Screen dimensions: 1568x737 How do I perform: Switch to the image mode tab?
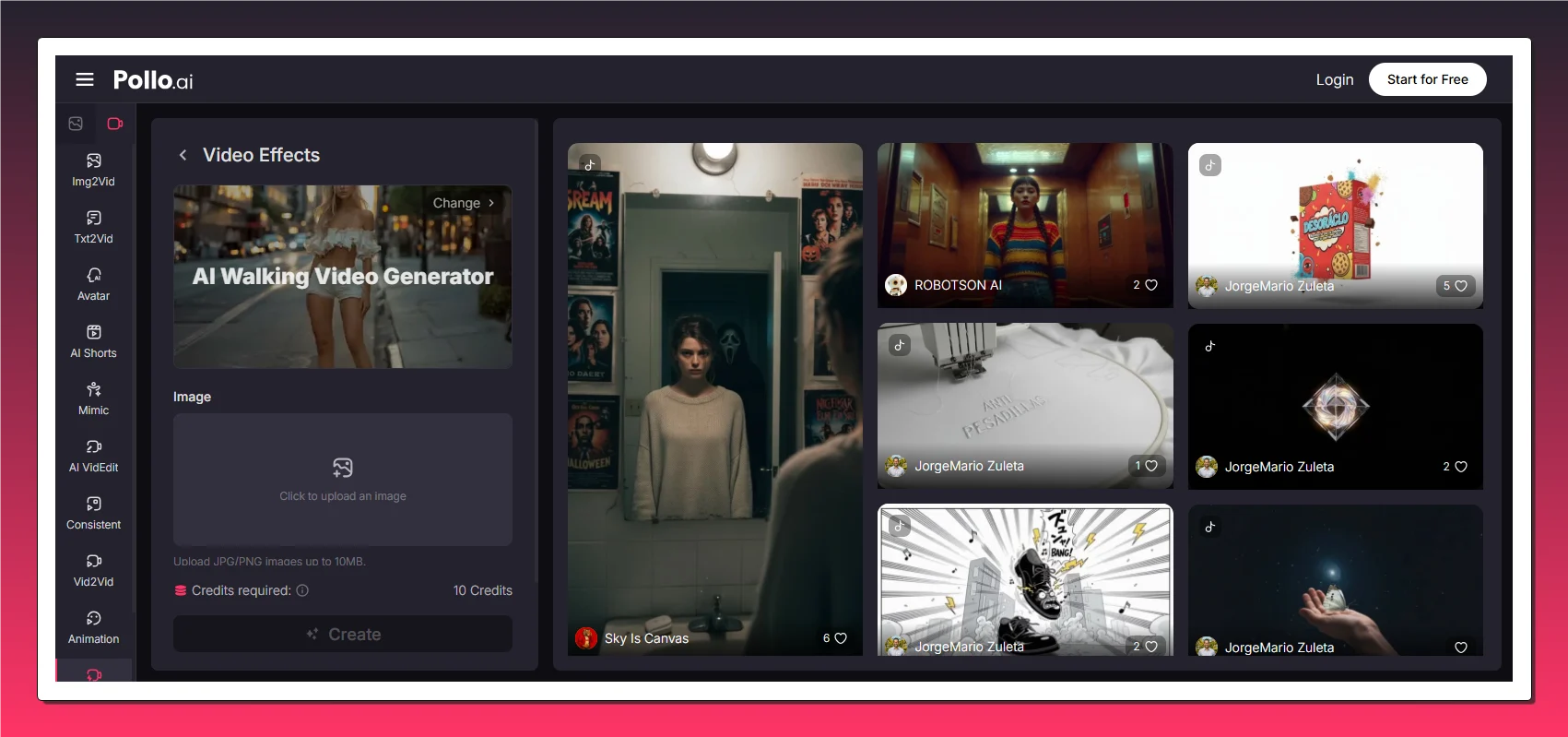pos(76,124)
